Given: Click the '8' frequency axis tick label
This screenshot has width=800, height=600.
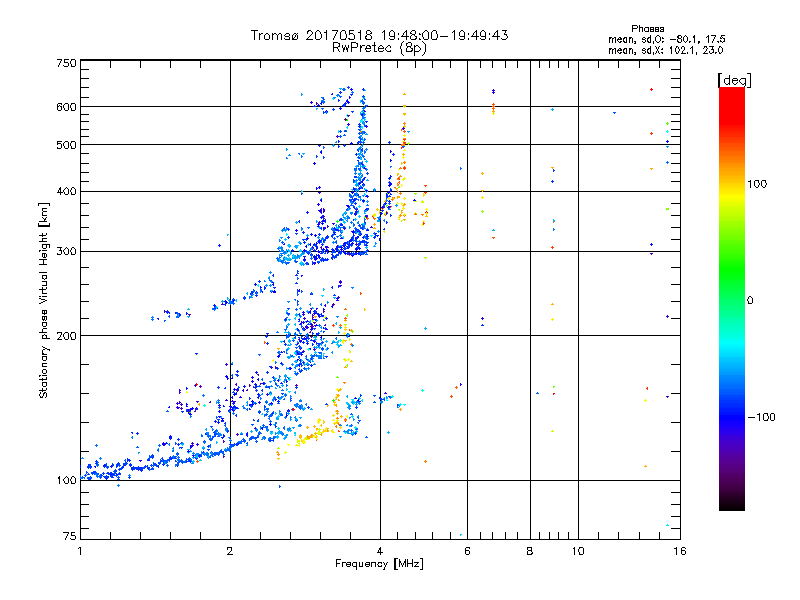Looking at the screenshot, I should click(530, 551).
